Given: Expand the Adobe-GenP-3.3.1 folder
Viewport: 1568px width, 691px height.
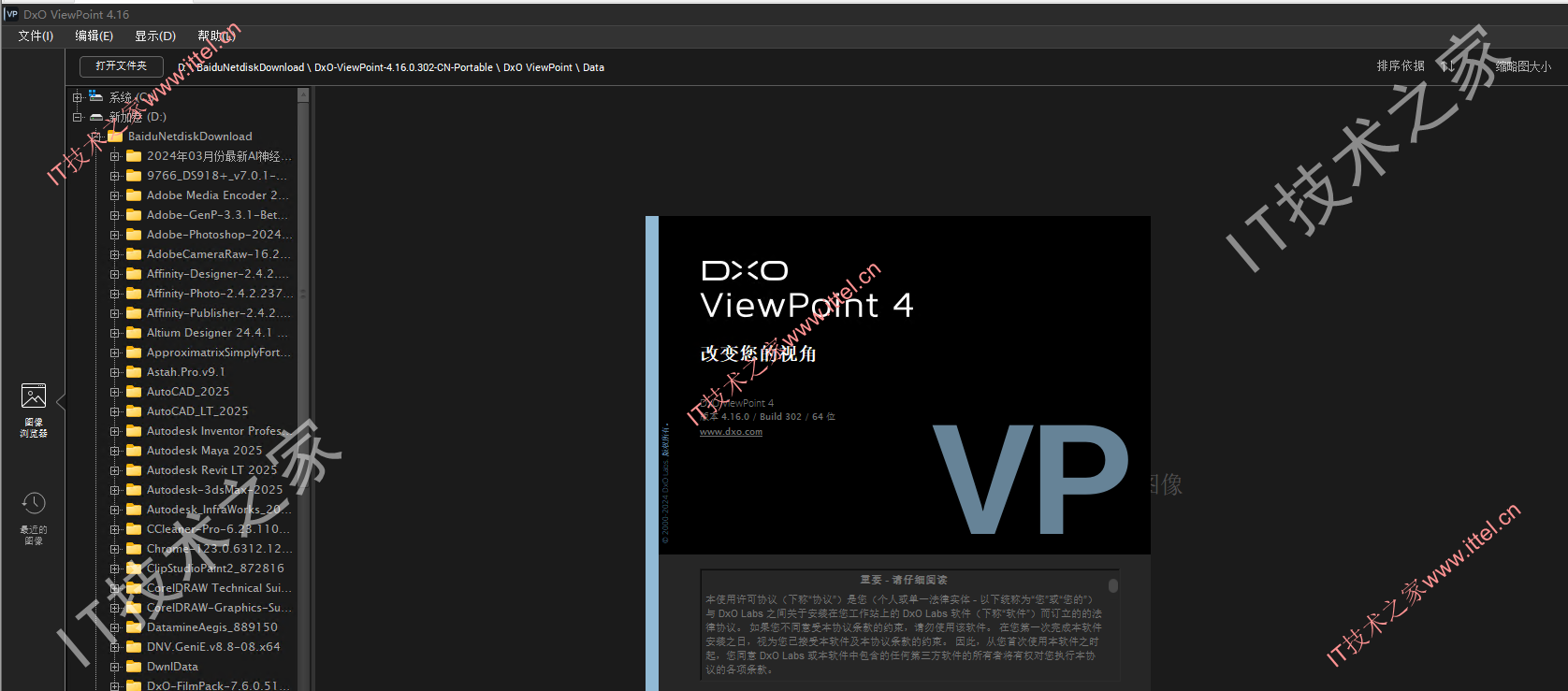Looking at the screenshot, I should 115,215.
